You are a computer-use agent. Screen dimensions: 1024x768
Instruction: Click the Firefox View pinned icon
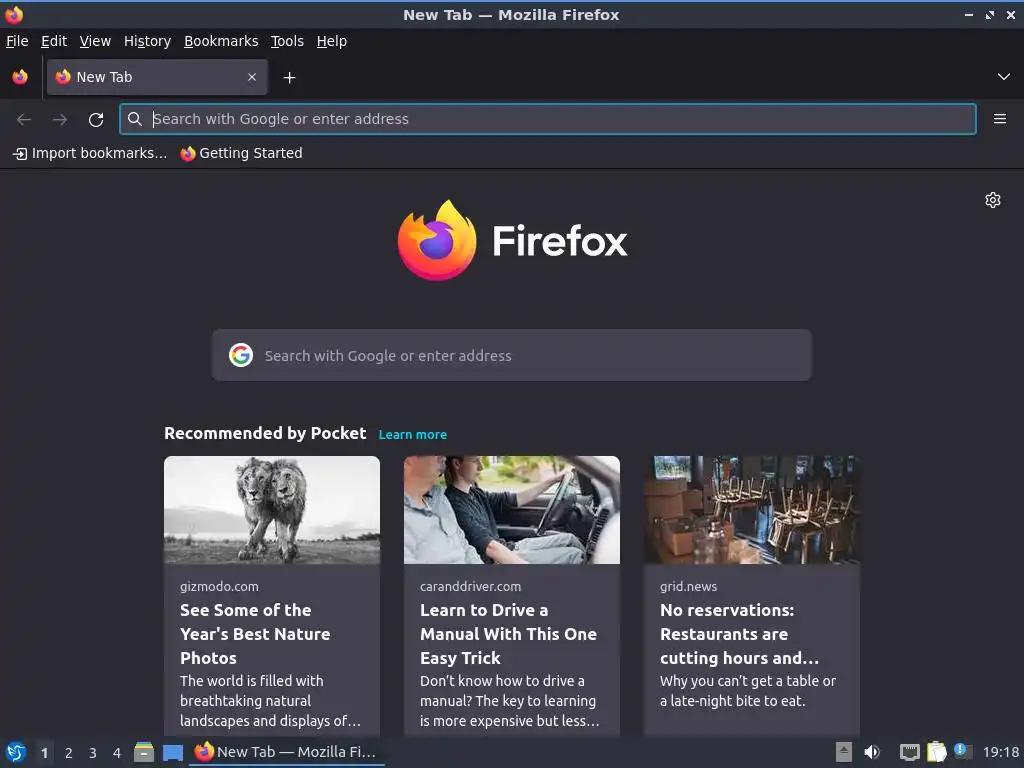[x=20, y=77]
